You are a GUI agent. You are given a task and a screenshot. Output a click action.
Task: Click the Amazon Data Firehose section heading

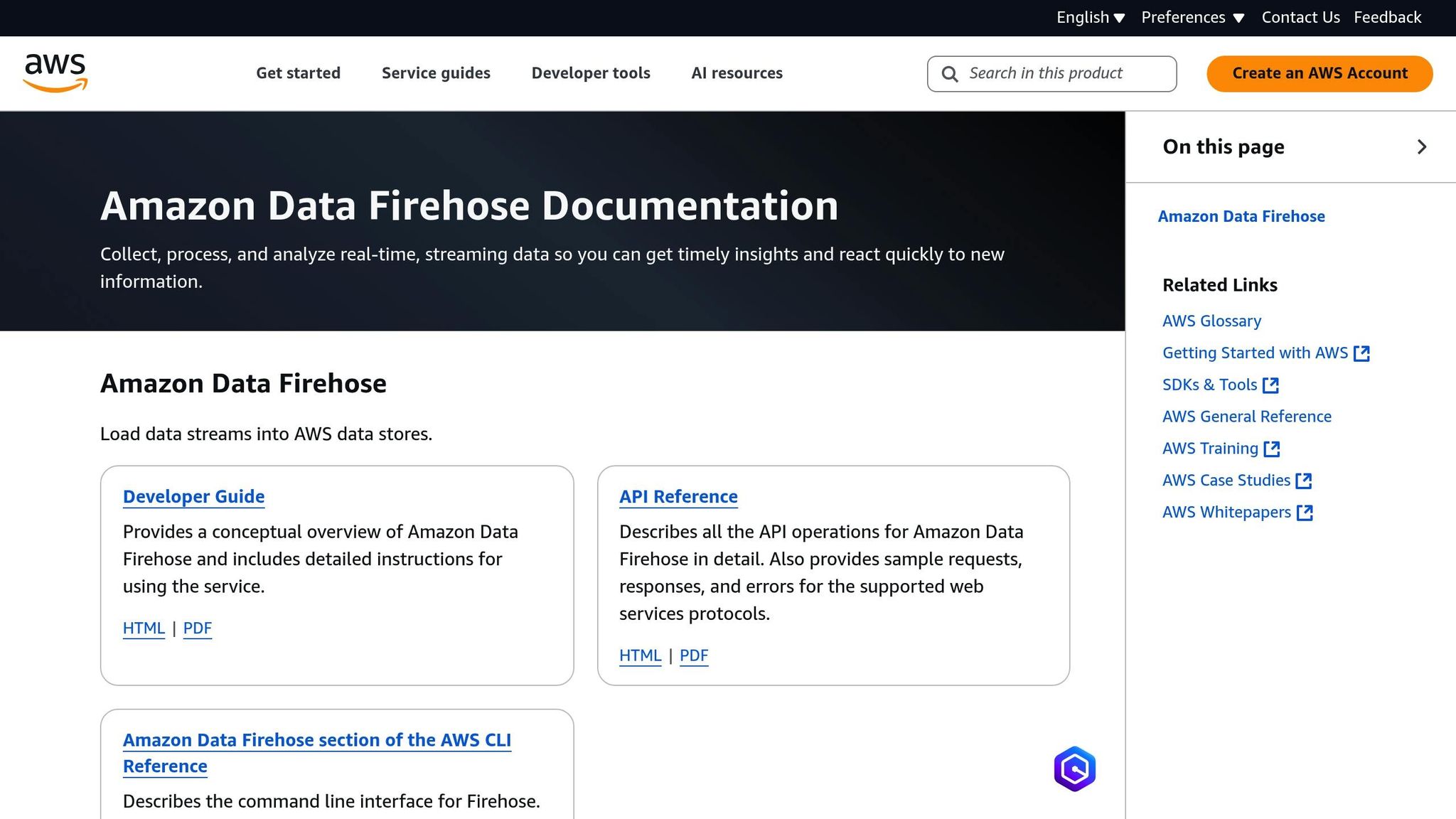tap(243, 384)
